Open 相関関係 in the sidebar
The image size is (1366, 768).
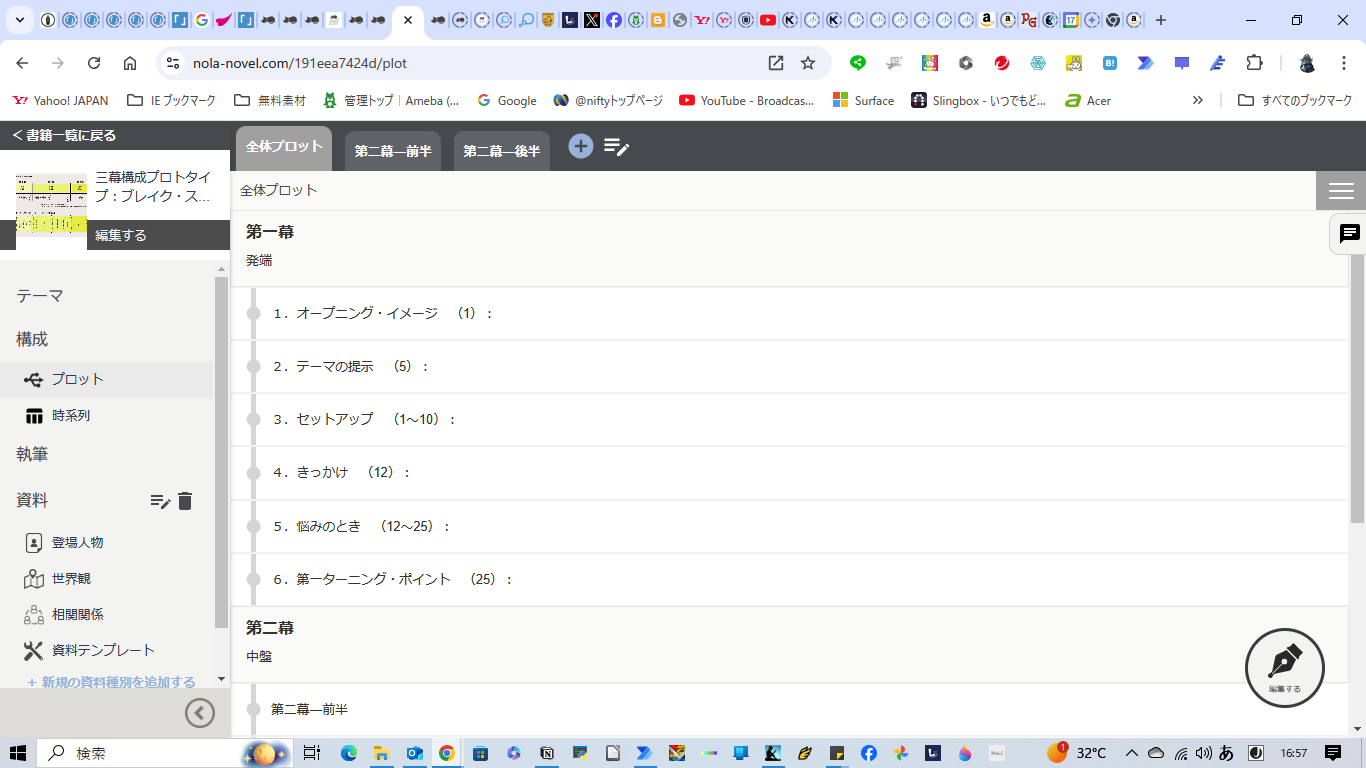click(x=77, y=614)
